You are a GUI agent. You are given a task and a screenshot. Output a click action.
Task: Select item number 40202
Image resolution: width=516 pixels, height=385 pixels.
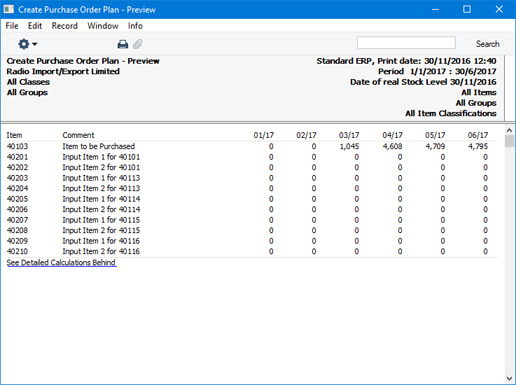coord(17,167)
